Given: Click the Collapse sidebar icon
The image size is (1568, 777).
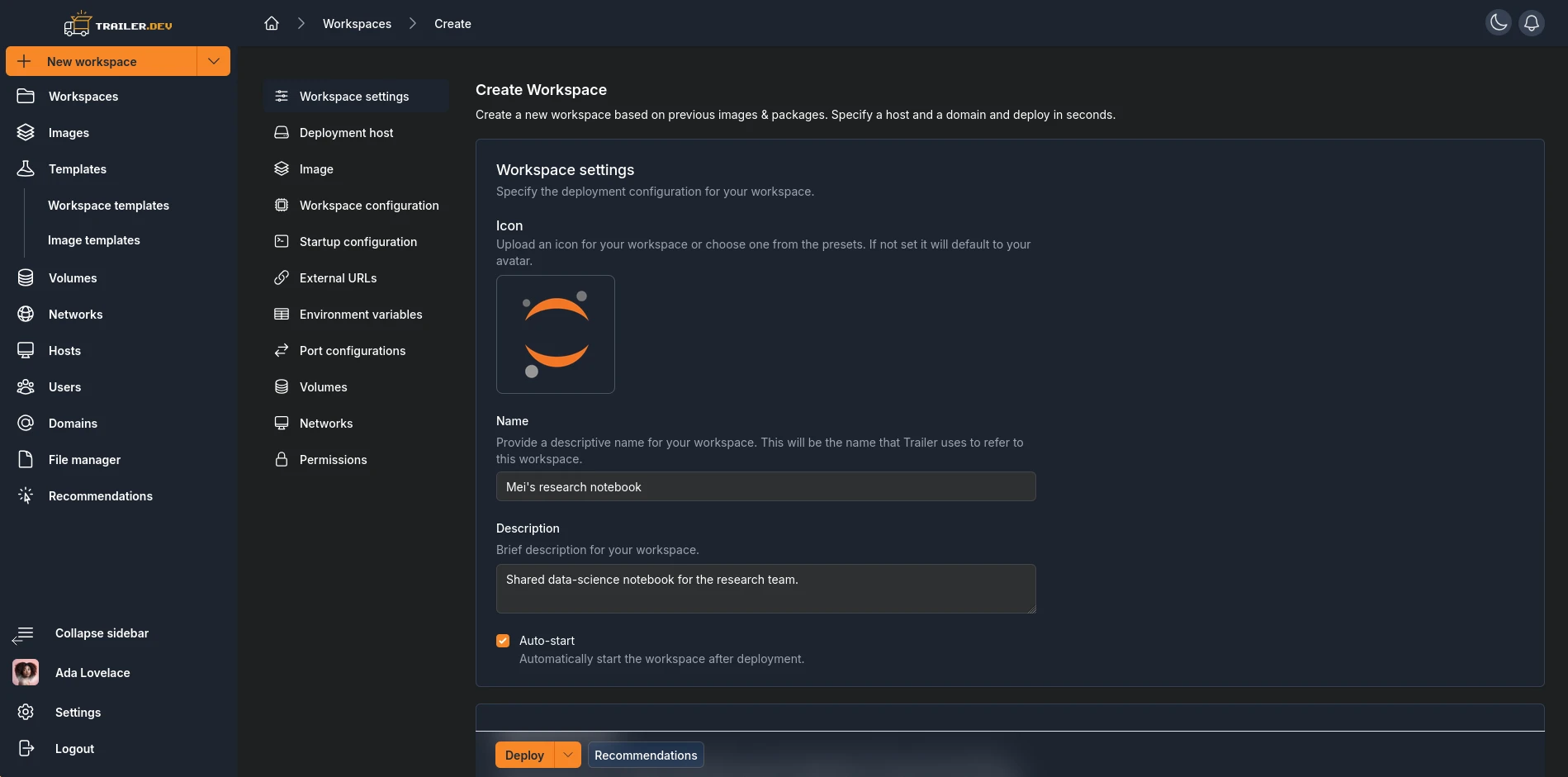Looking at the screenshot, I should coord(23,634).
